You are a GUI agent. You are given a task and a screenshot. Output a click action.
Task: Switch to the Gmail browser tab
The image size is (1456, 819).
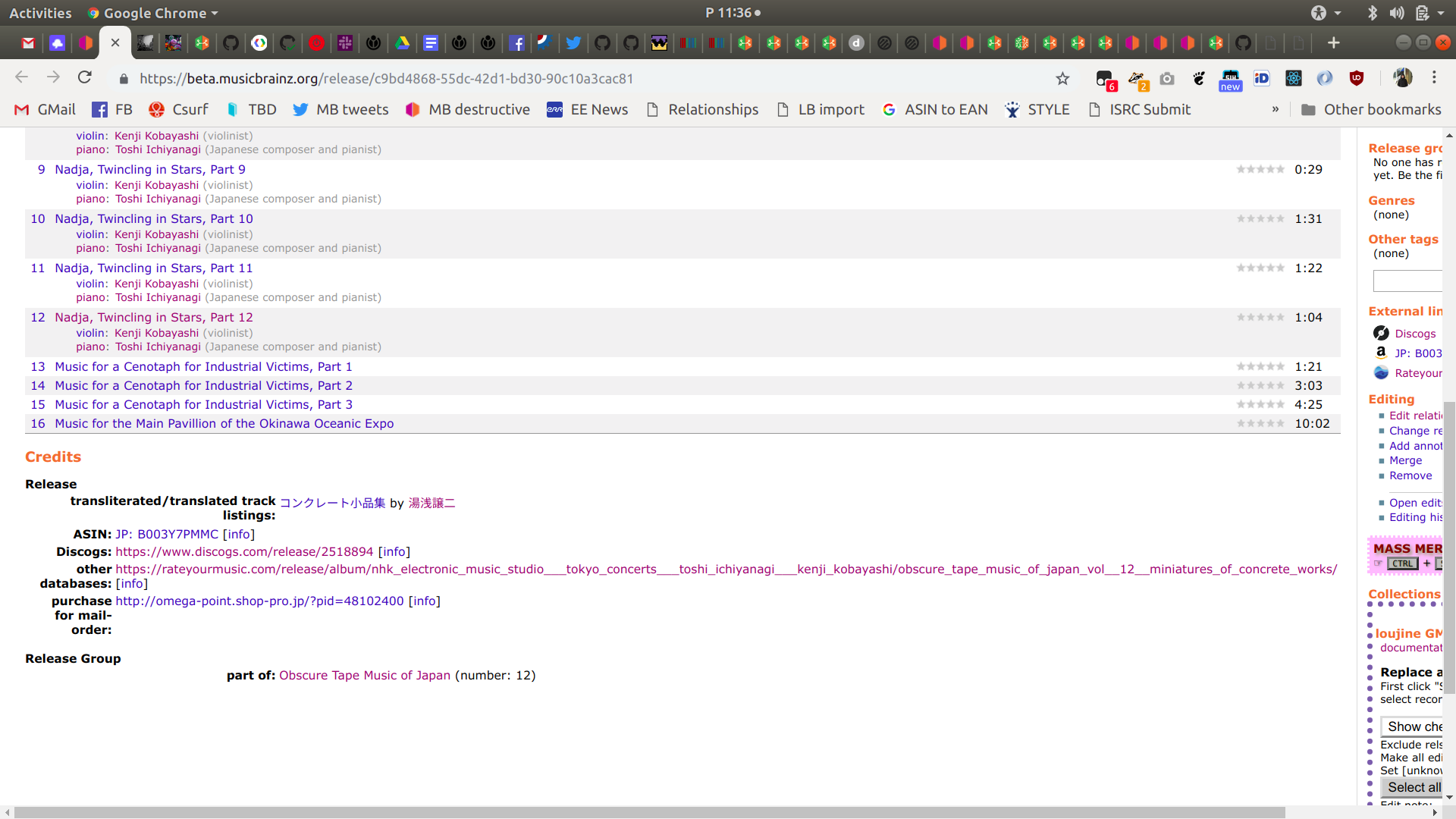(x=28, y=43)
